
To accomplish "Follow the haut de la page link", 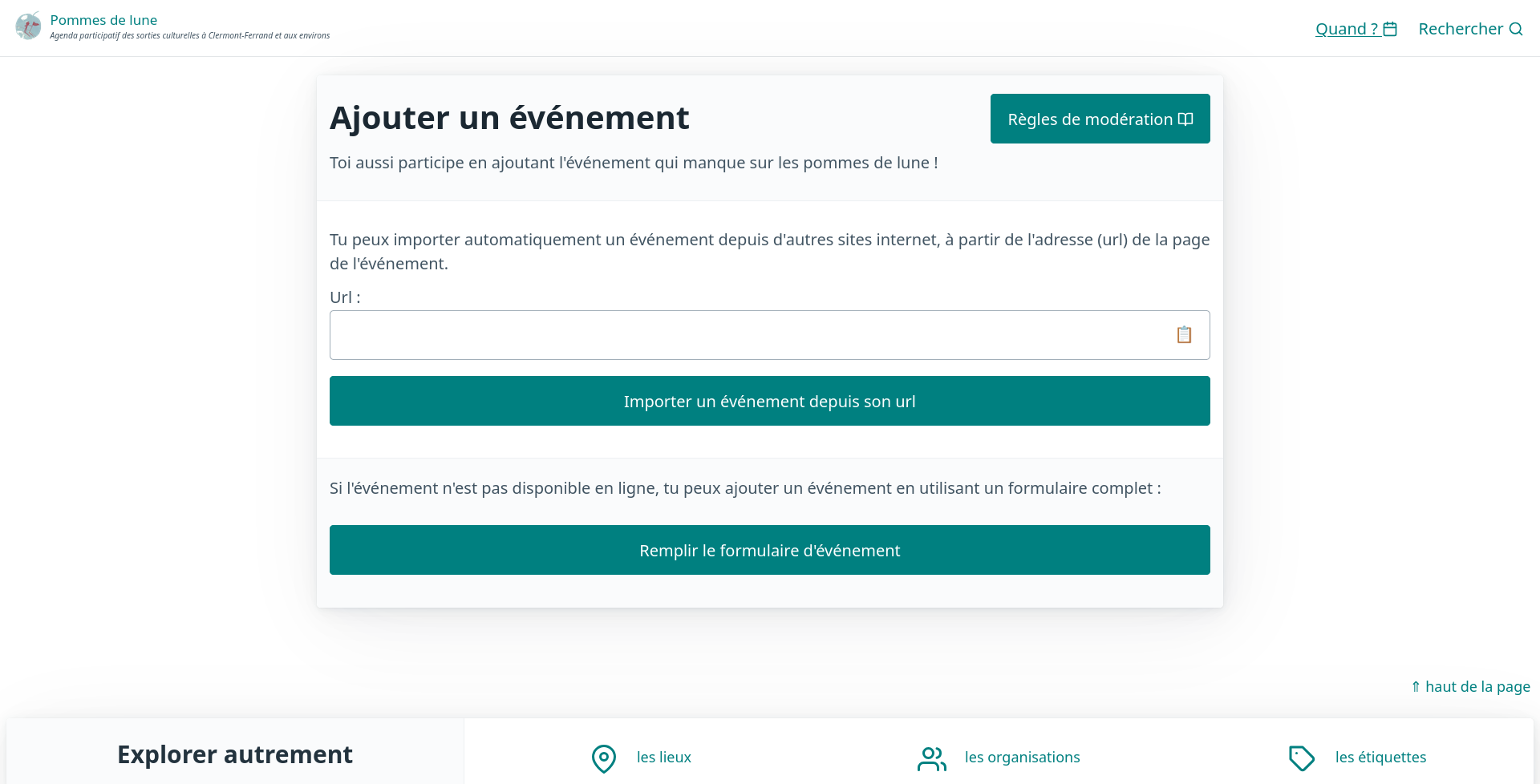I will tap(1476, 686).
